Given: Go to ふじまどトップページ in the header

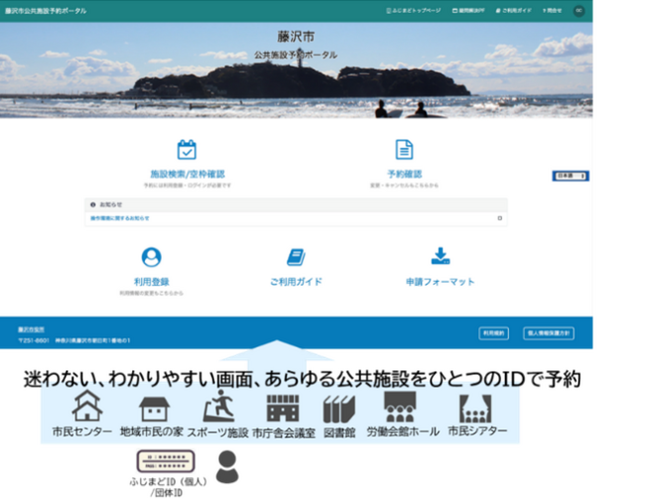Looking at the screenshot, I should click(x=413, y=11).
